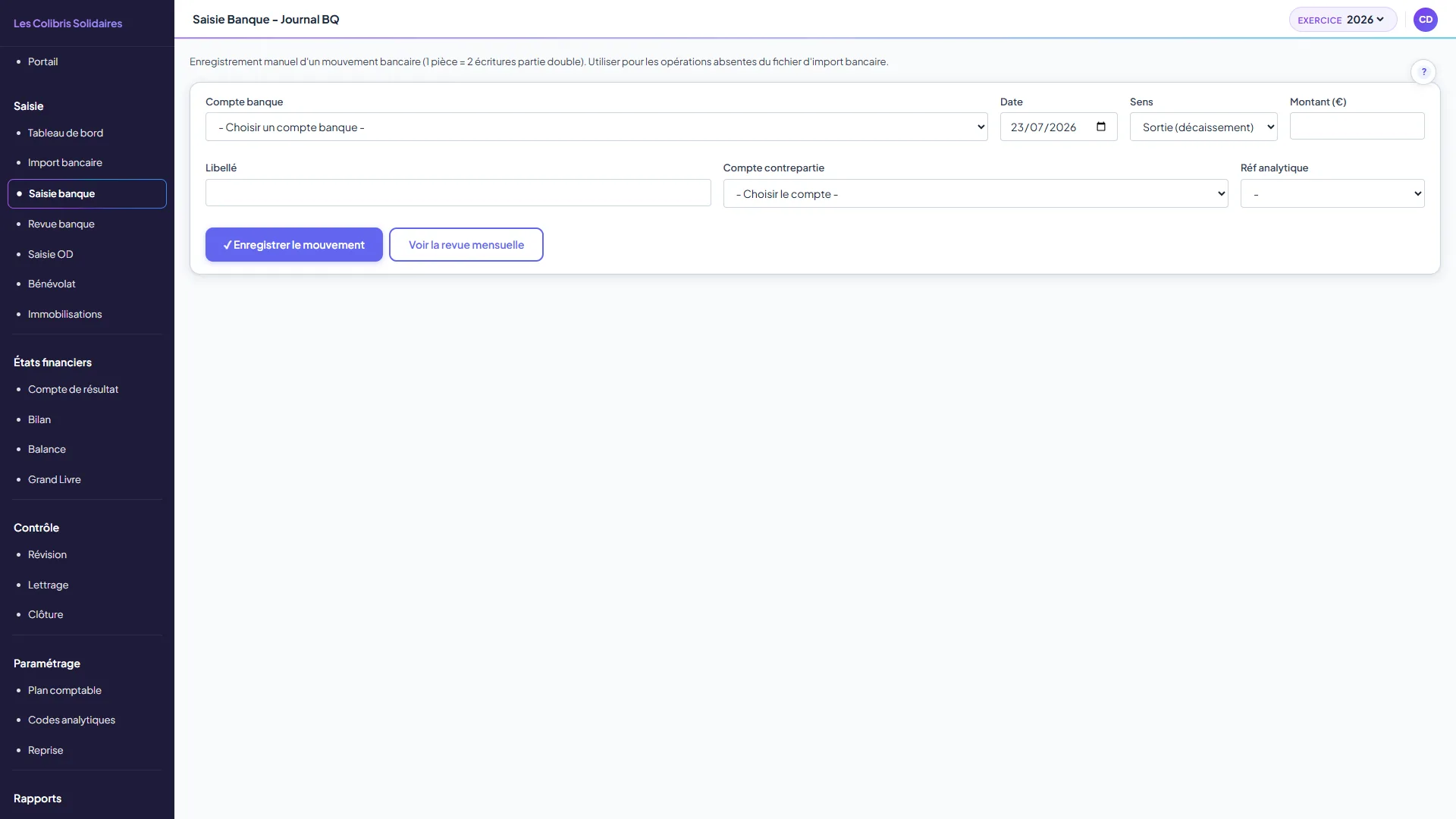
Task: Open the Réf analytique dropdown
Action: tap(1332, 193)
